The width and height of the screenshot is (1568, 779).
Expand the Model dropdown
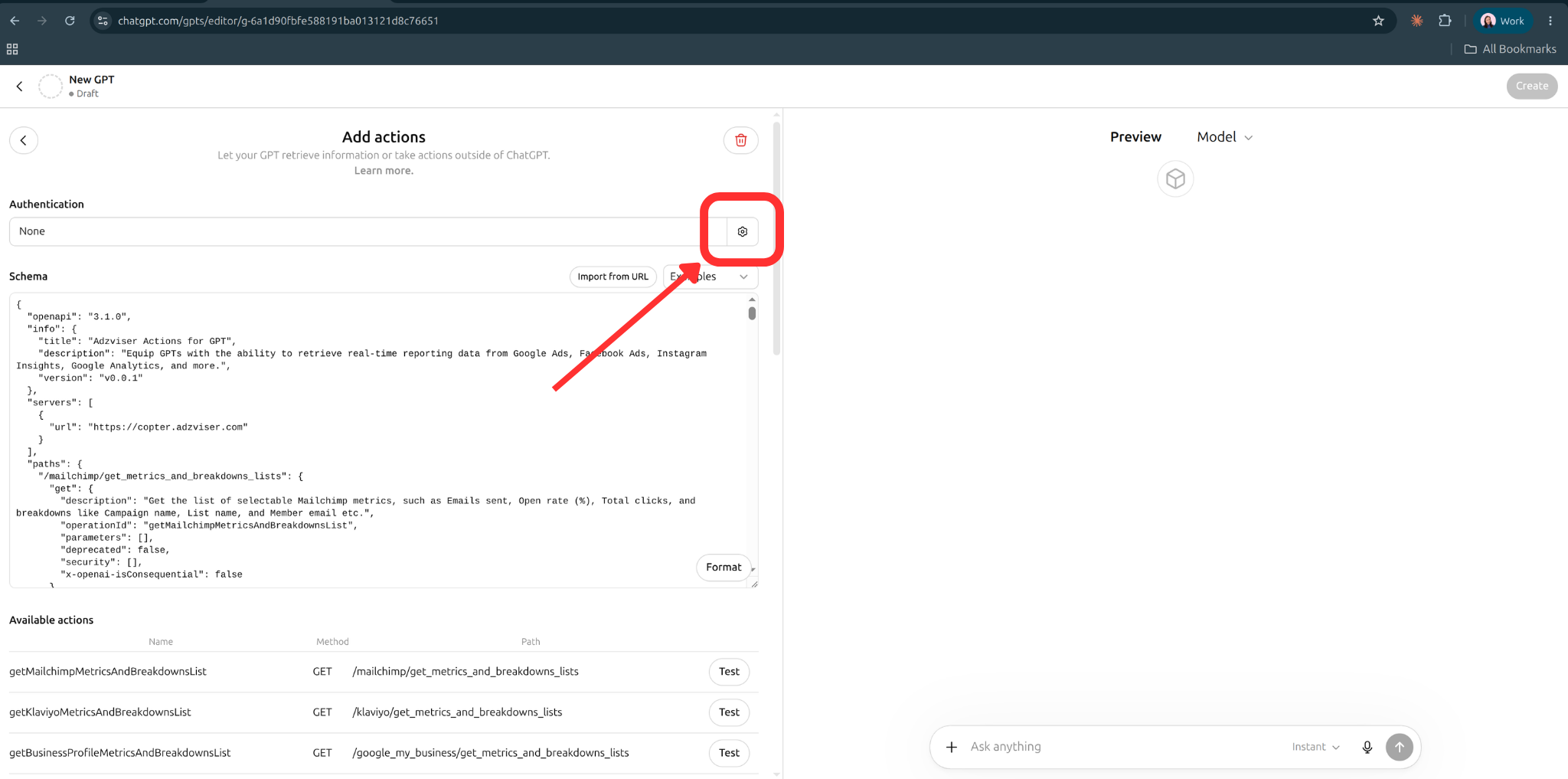(1224, 137)
